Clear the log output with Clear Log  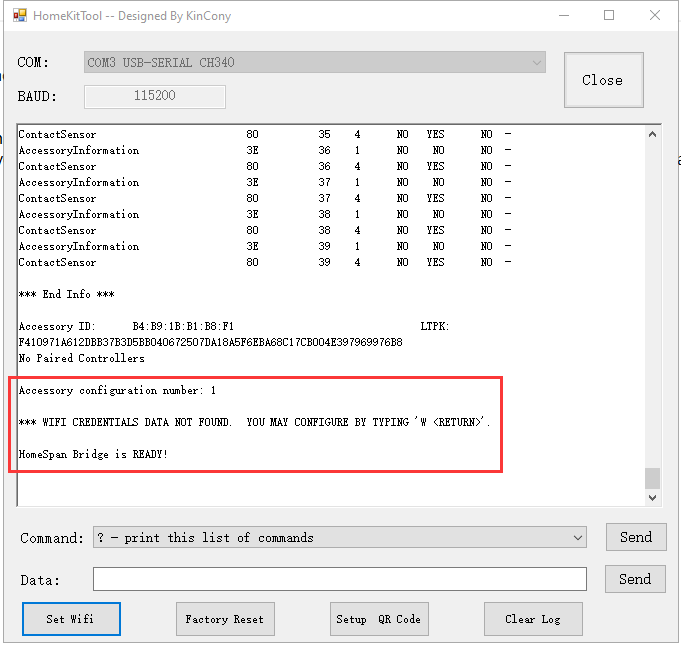click(534, 619)
